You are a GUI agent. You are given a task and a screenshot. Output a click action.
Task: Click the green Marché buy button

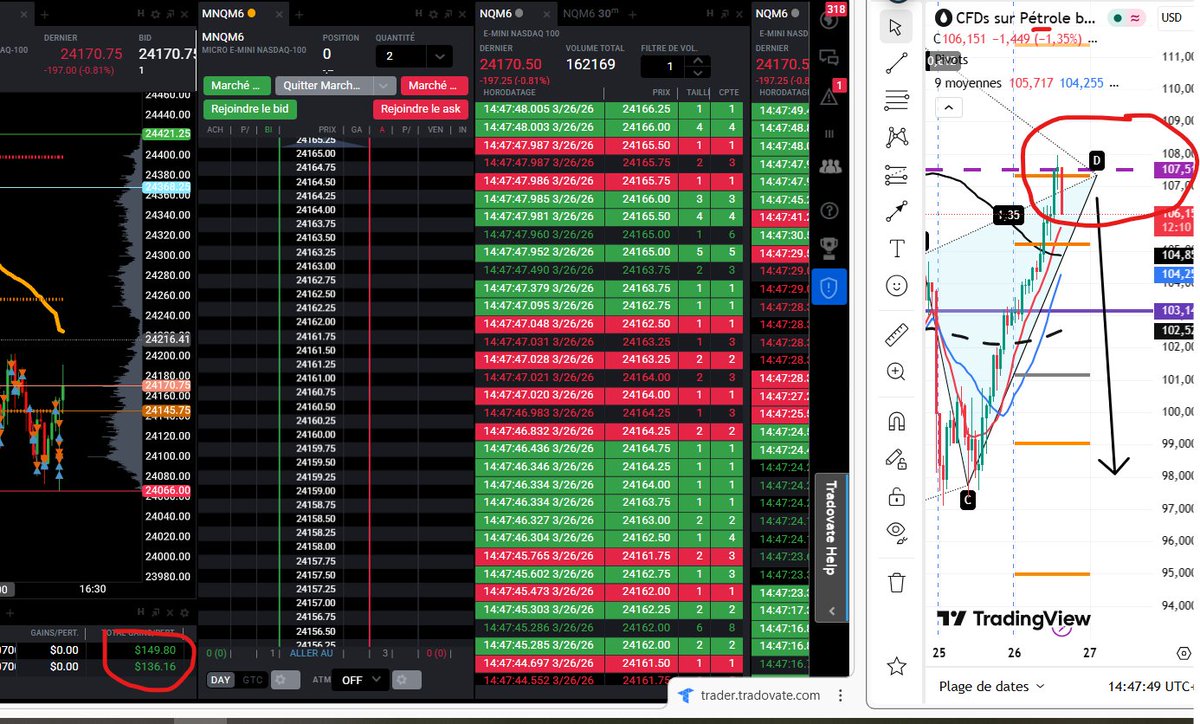tap(237, 85)
